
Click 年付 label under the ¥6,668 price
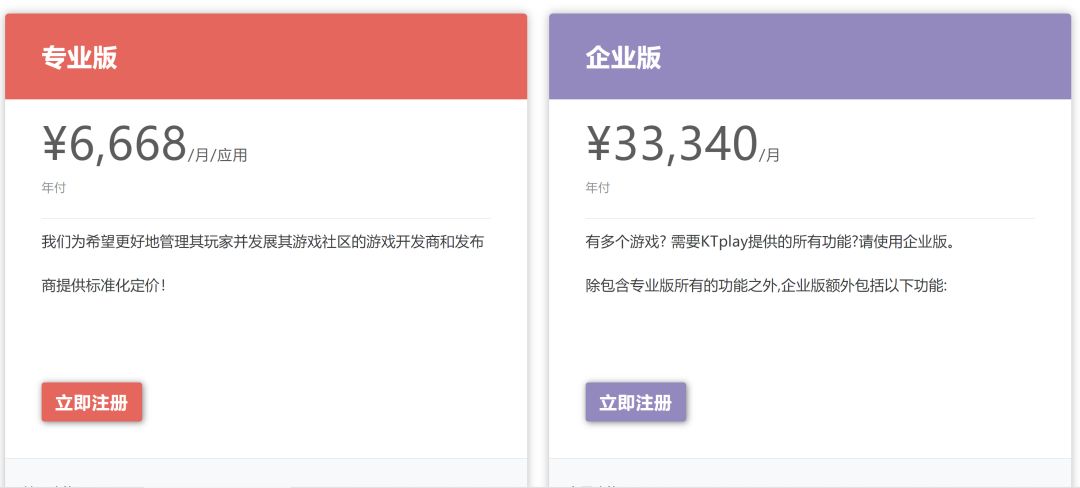[x=54, y=188]
